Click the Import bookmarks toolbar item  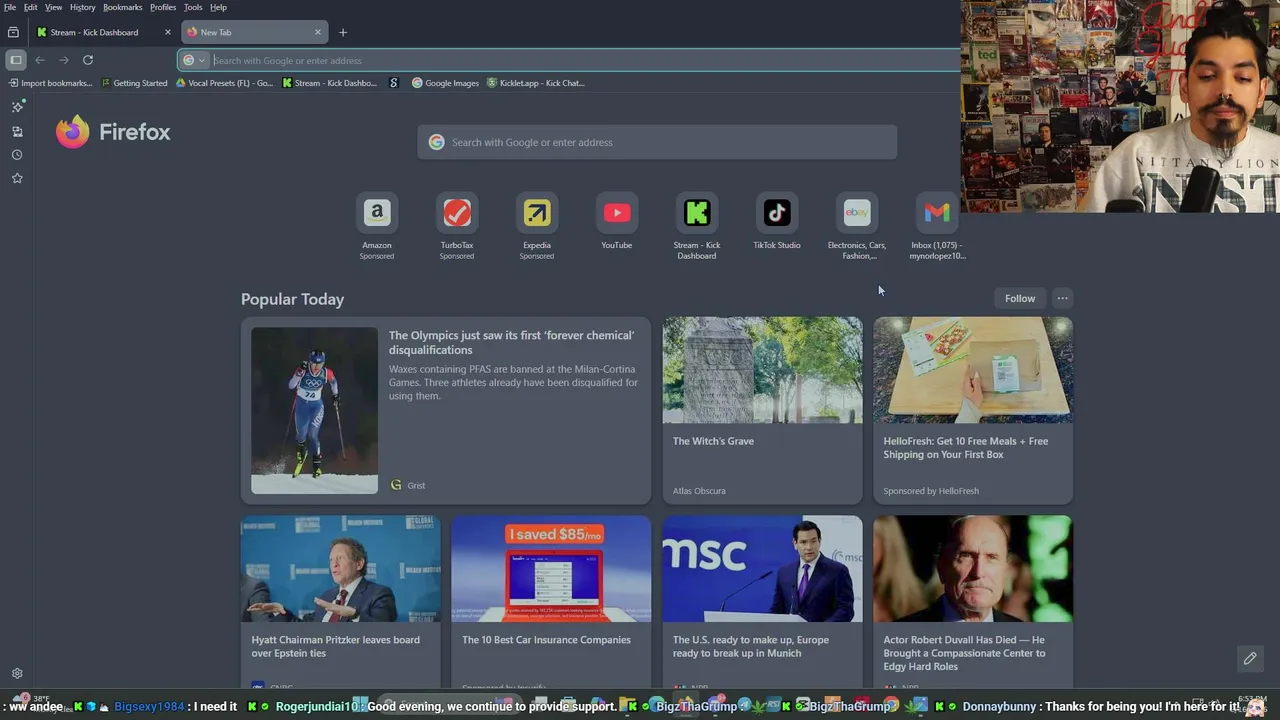coord(50,83)
